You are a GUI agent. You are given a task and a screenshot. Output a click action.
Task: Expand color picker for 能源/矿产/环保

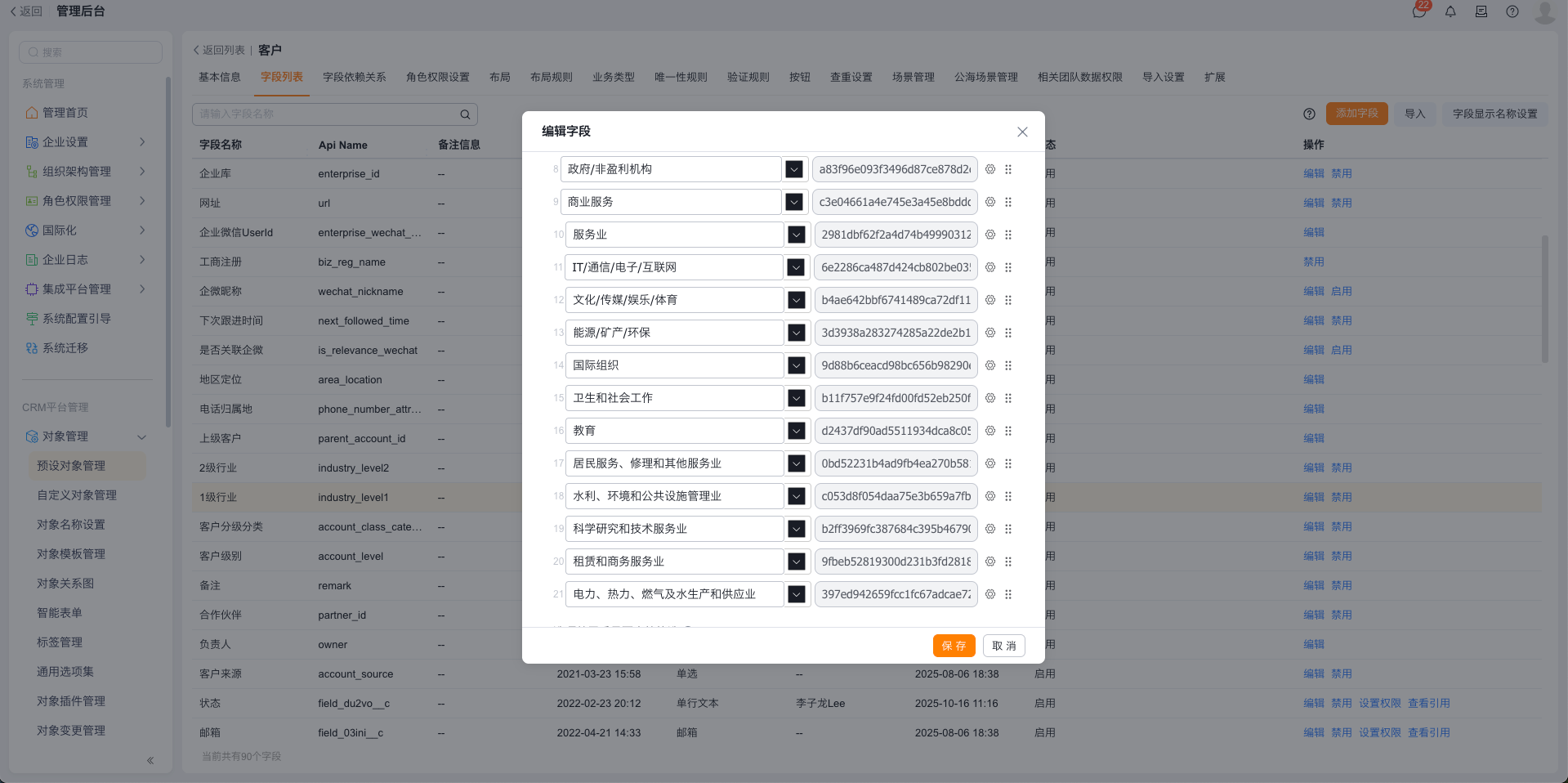tap(796, 333)
